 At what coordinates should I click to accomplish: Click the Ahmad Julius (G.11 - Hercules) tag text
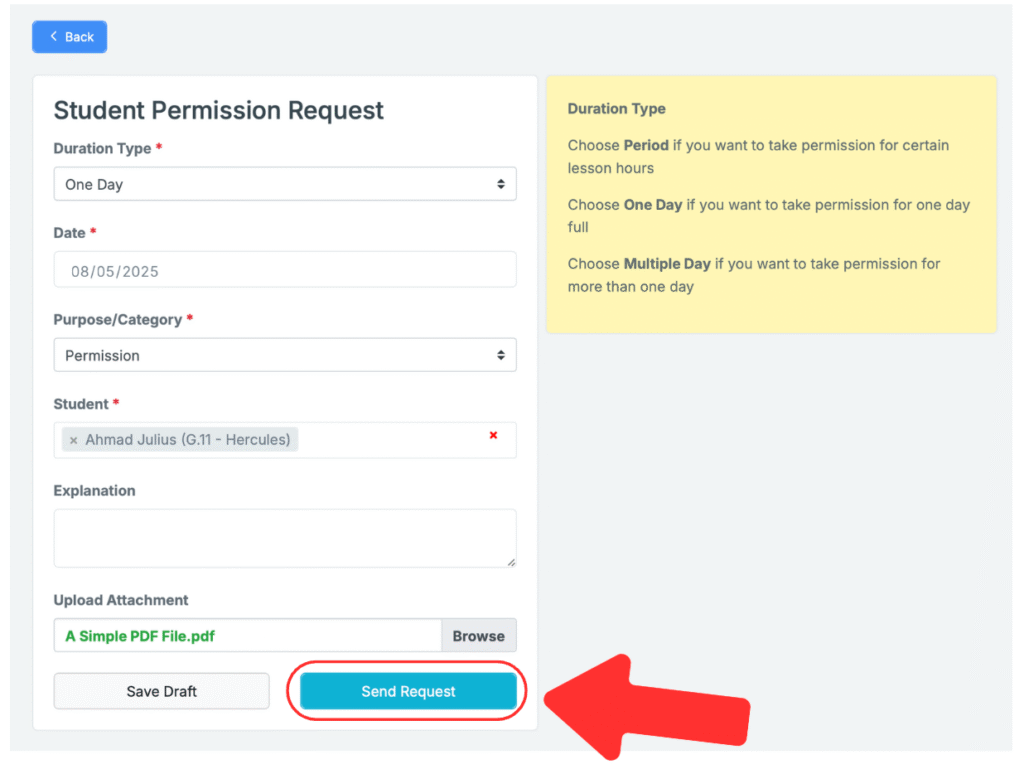188,440
